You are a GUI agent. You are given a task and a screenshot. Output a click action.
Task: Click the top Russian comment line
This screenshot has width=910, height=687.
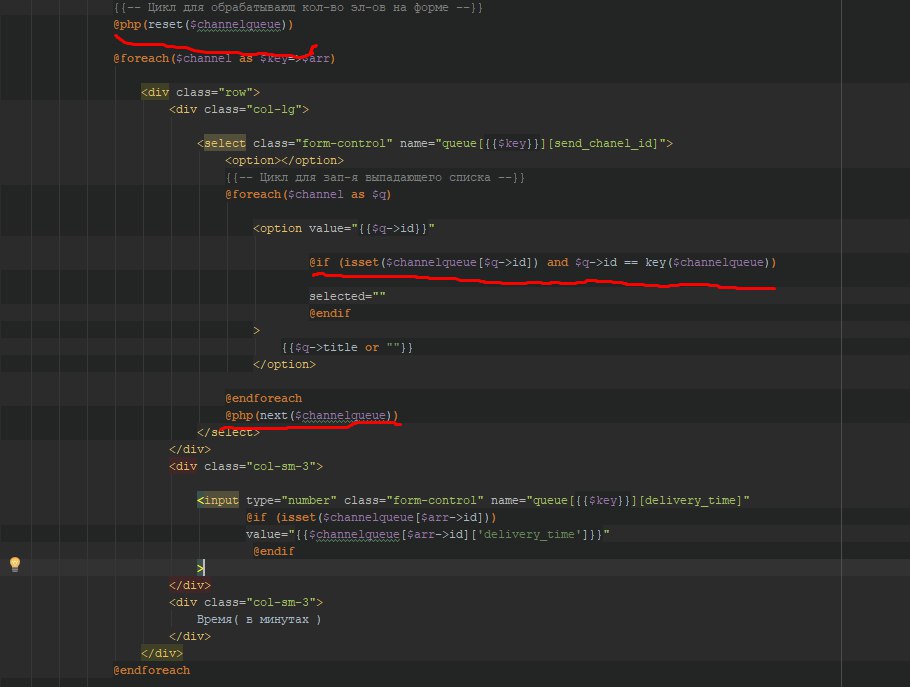point(298,8)
